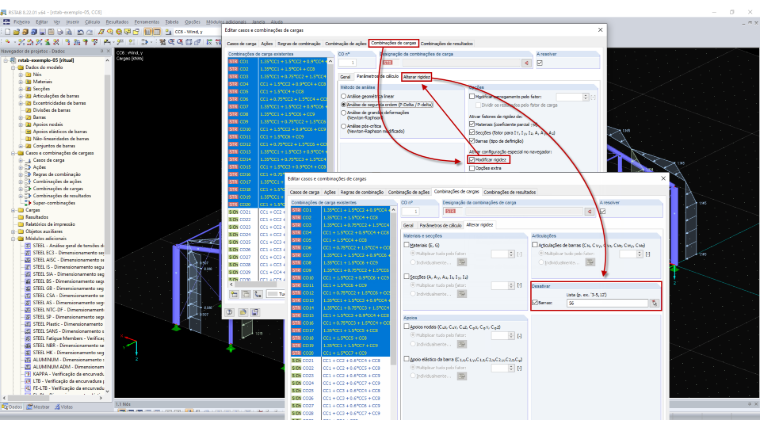760x428 pixels.
Task: Click the pick-bars icon beside Barras list field
Action: click(654, 303)
